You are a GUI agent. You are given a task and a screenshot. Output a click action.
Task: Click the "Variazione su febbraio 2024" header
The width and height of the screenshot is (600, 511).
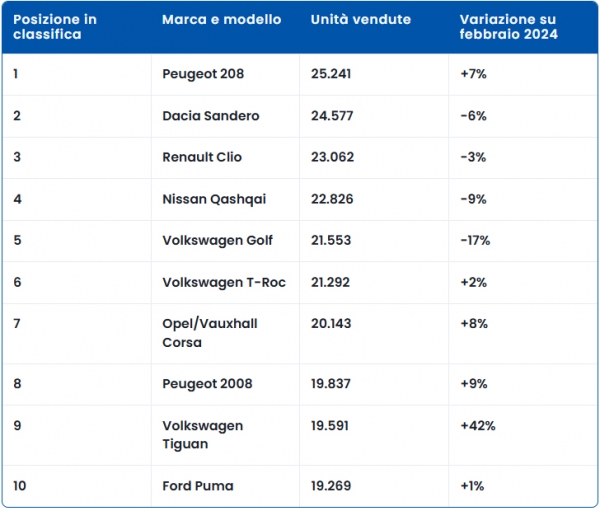click(508, 27)
